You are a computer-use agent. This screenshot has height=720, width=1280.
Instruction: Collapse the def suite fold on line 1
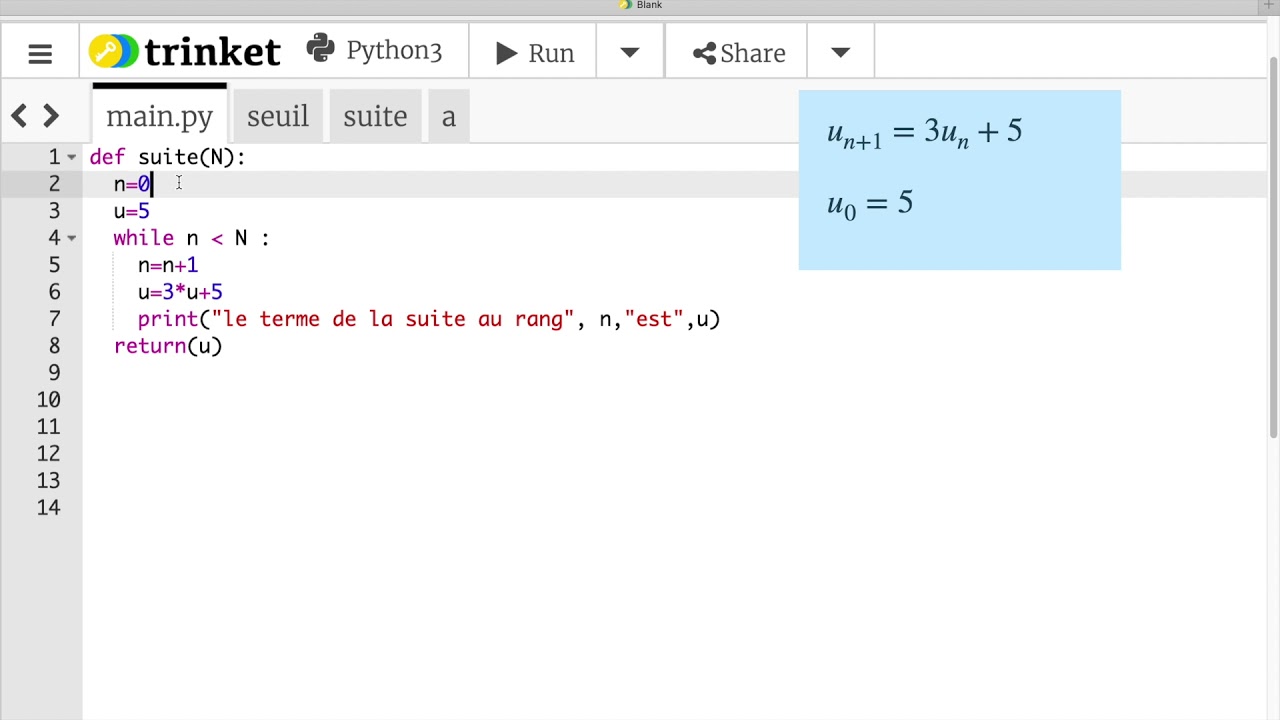pyautogui.click(x=72, y=157)
